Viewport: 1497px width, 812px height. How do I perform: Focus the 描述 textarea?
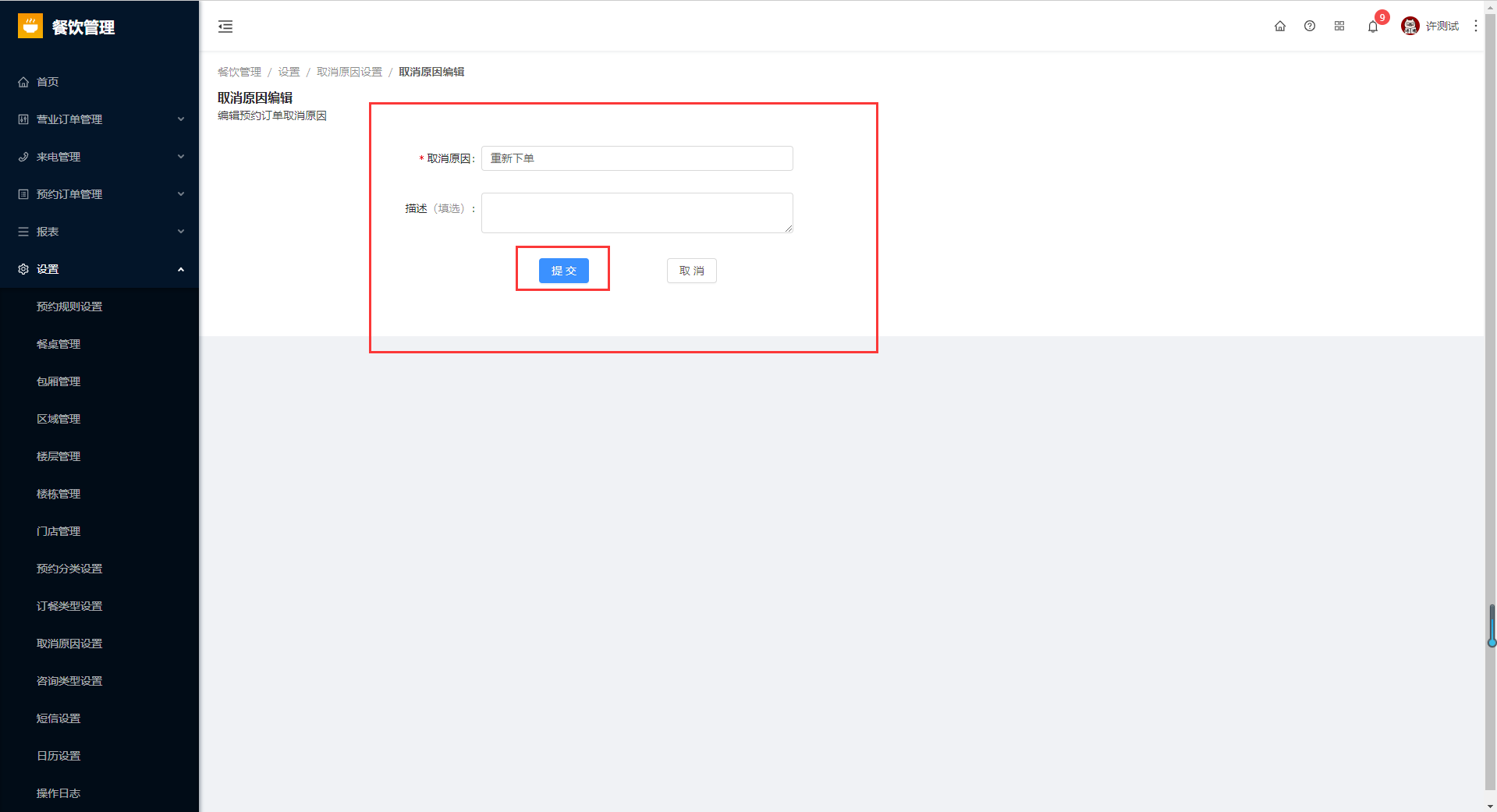pyautogui.click(x=637, y=213)
